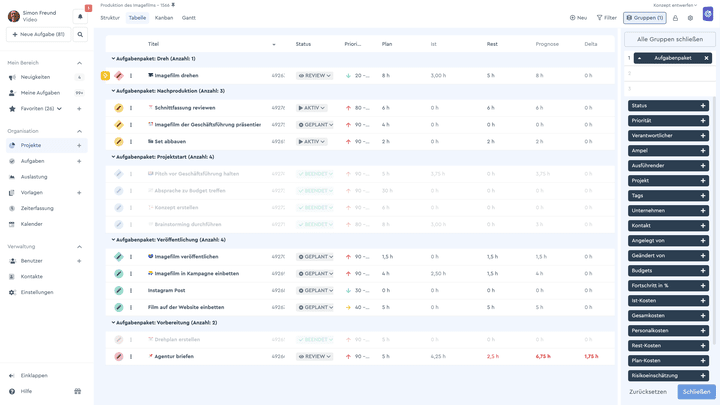Remove the Aufgabenpaket grouping with X

tap(706, 58)
